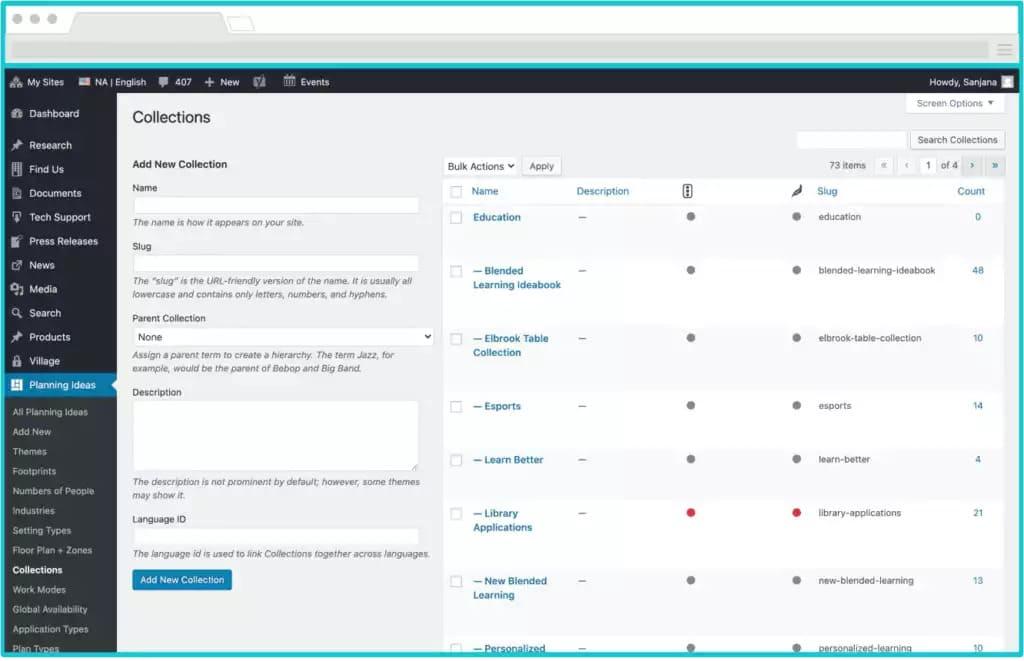
Task: Open the Learn Better collection link
Action: [508, 460]
